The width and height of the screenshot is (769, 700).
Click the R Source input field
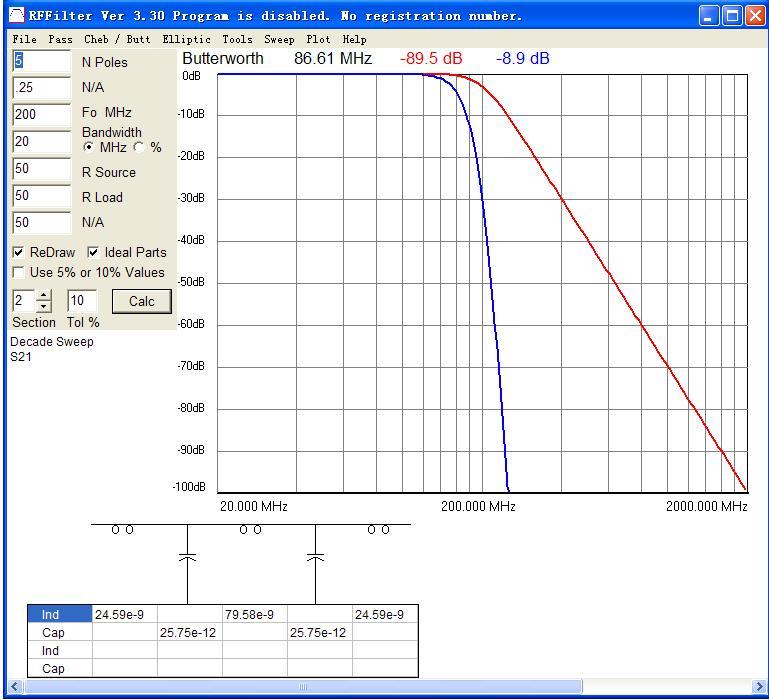(42, 169)
